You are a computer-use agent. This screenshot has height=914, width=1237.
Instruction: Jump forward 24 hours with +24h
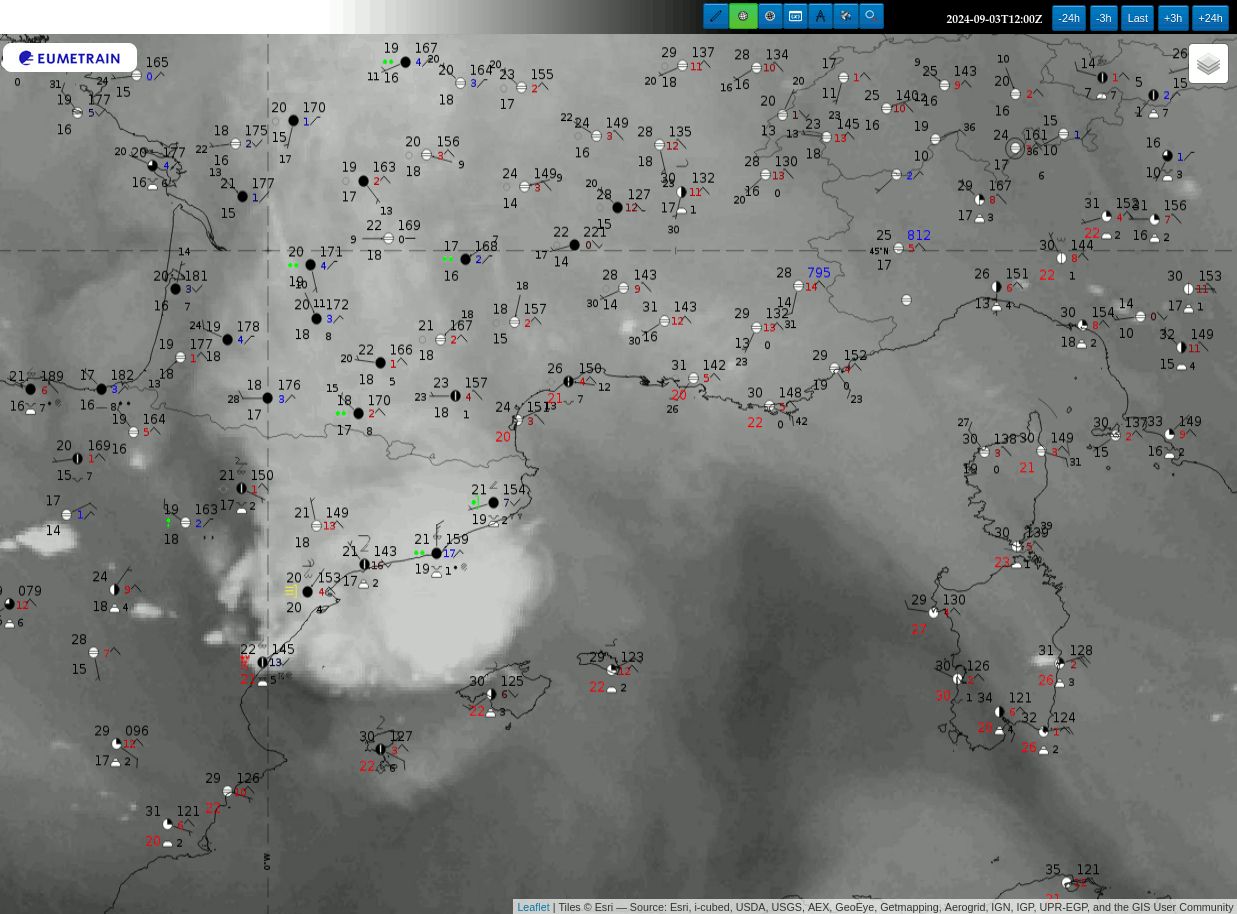pos(1210,18)
